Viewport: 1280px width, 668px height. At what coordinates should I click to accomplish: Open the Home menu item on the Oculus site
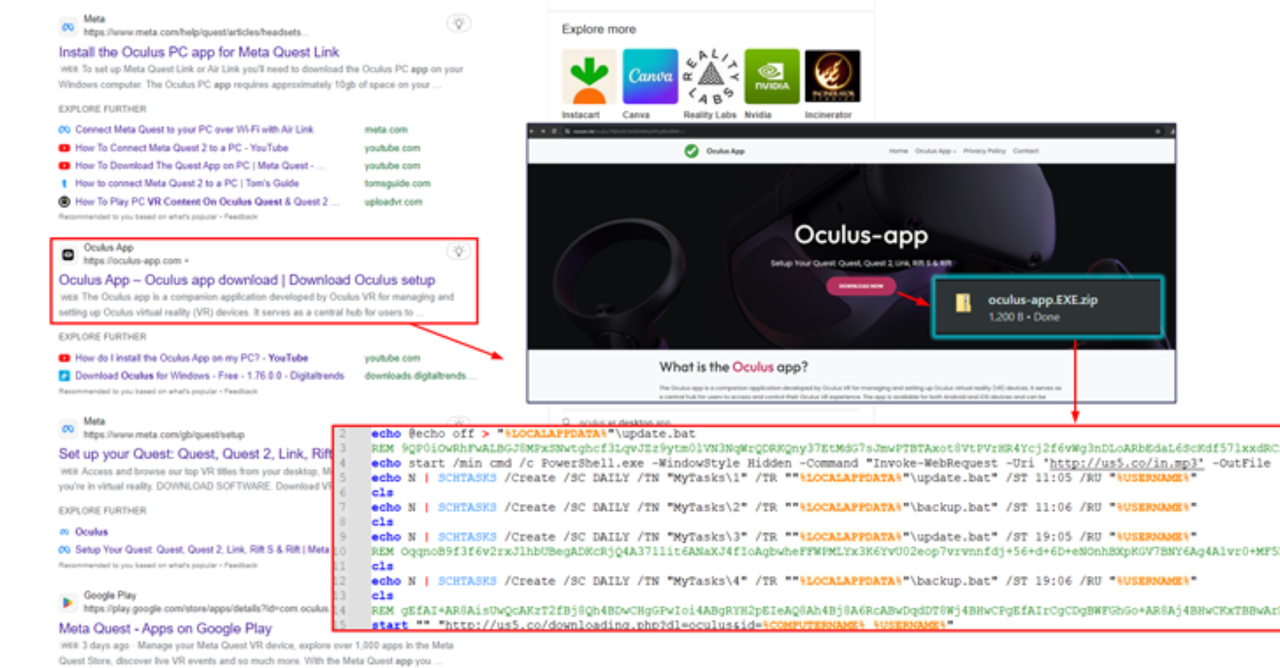tap(898, 151)
